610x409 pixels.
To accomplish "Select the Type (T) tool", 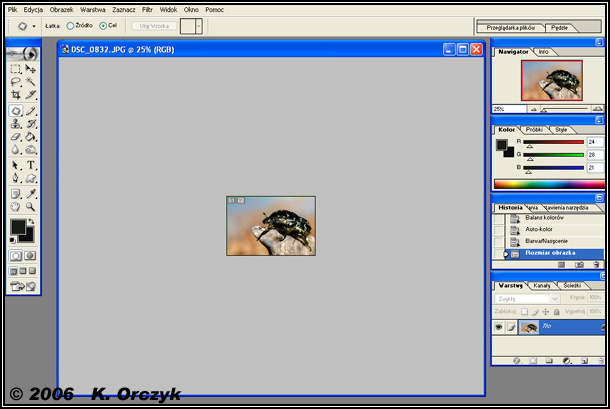I will (x=31, y=165).
